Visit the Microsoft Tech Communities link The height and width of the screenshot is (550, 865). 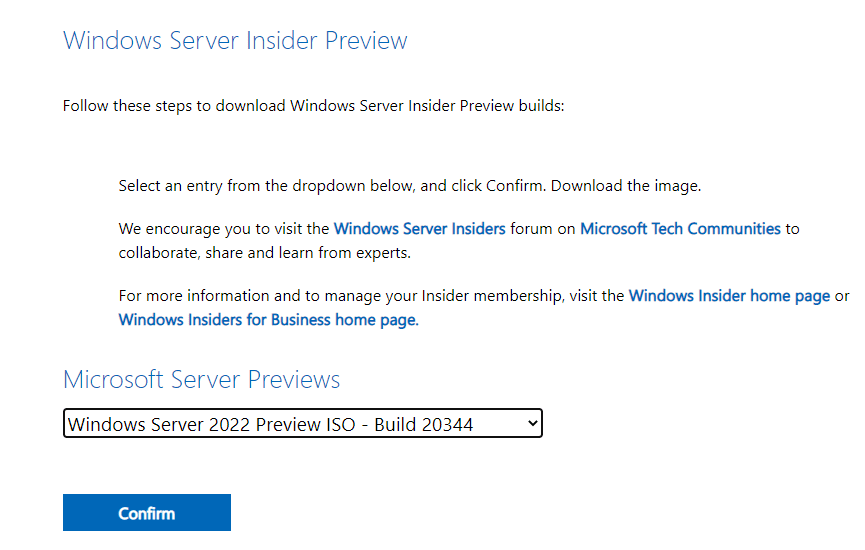point(680,228)
